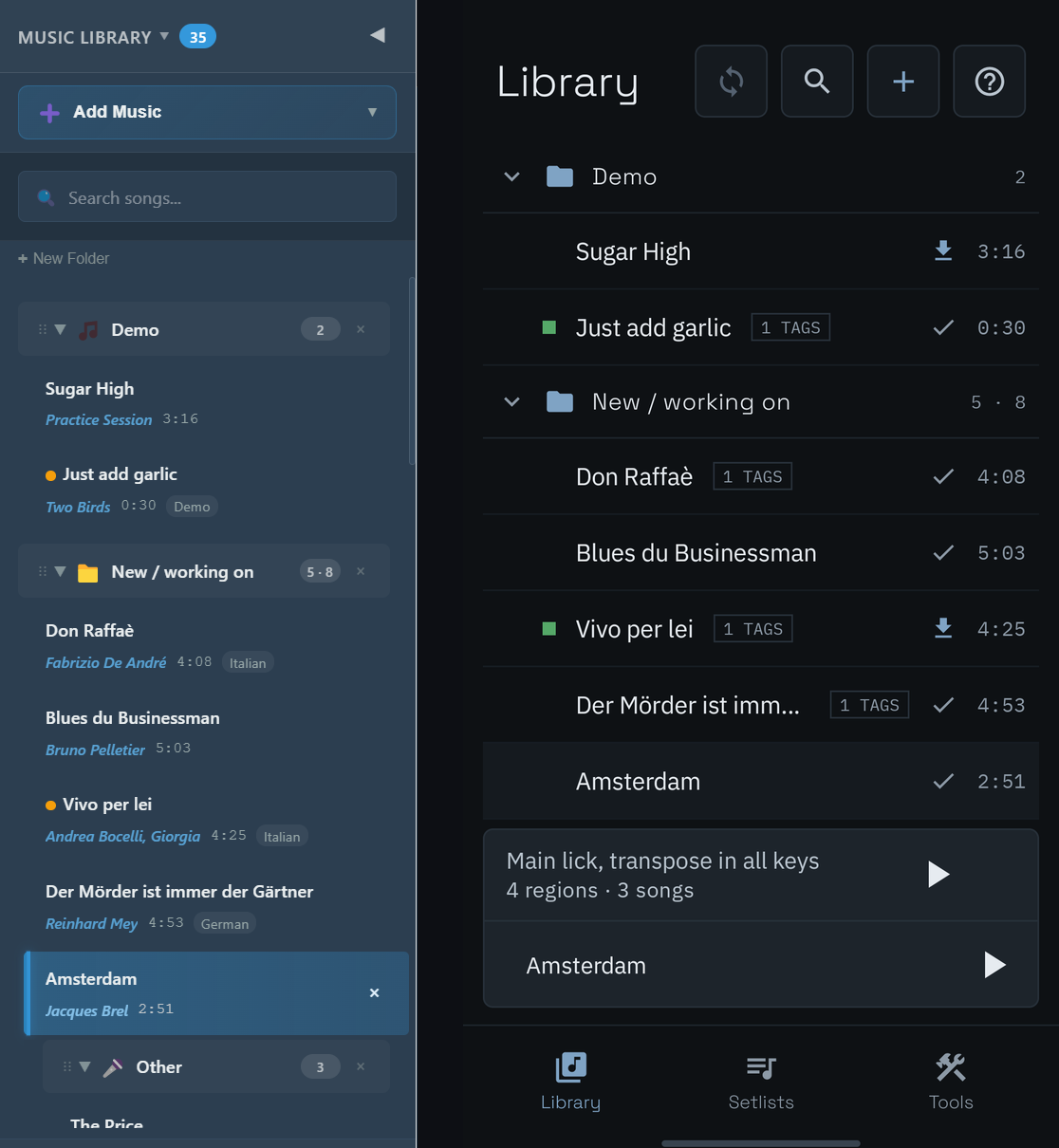This screenshot has height=1148, width=1059.
Task: Remove the sidebar New / working on folder with its X
Action: tap(361, 571)
